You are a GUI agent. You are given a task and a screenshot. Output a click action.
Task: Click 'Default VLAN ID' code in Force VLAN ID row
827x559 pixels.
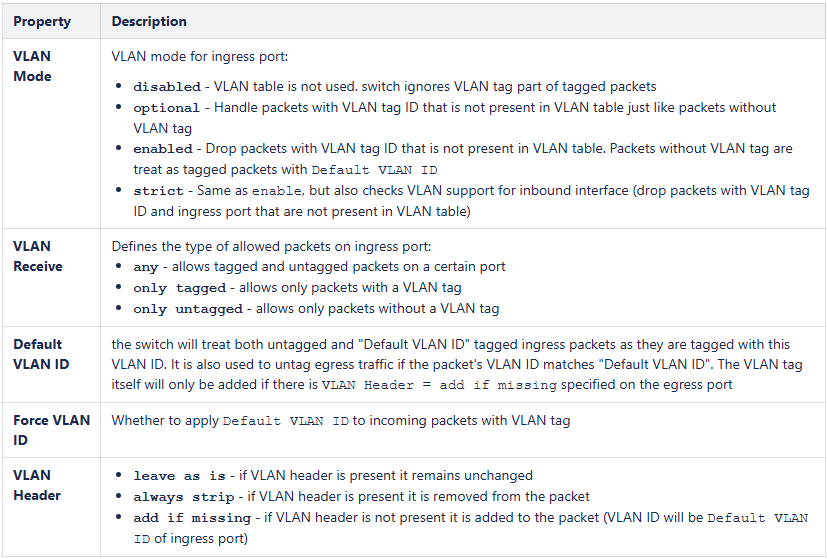286,421
